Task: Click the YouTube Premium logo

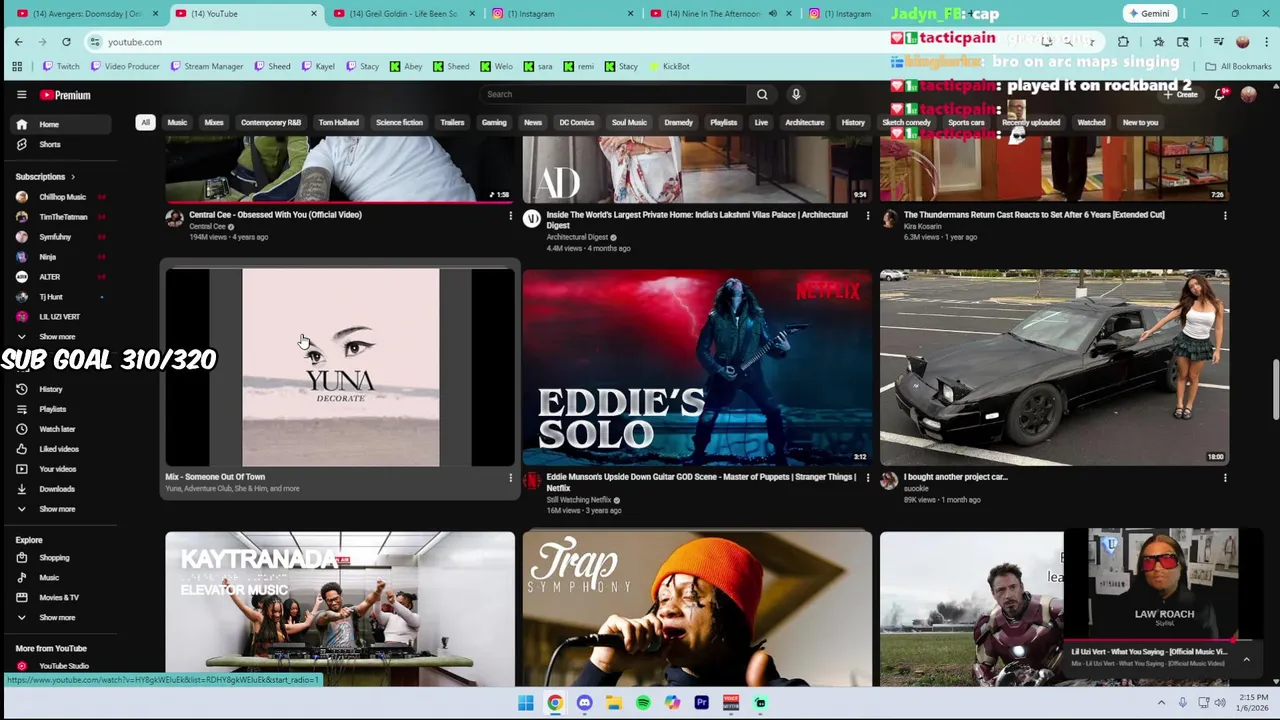Action: pyautogui.click(x=65, y=95)
